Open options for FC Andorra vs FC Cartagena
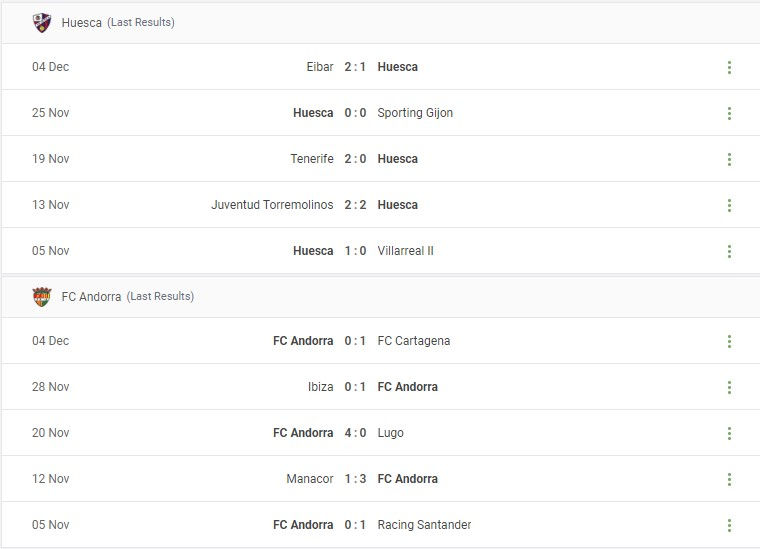This screenshot has width=760, height=549. point(729,341)
